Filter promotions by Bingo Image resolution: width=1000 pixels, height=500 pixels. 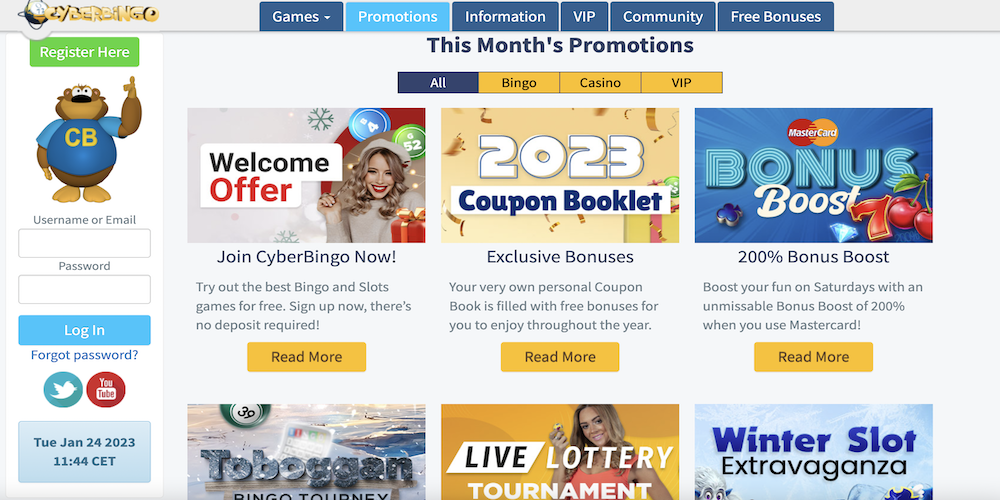[x=519, y=83]
